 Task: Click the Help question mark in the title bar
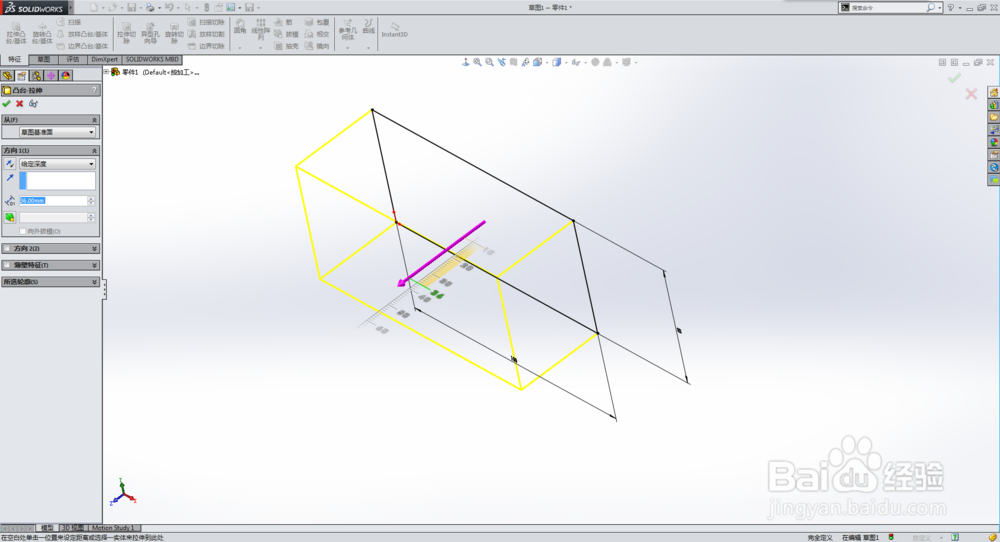(950, 8)
